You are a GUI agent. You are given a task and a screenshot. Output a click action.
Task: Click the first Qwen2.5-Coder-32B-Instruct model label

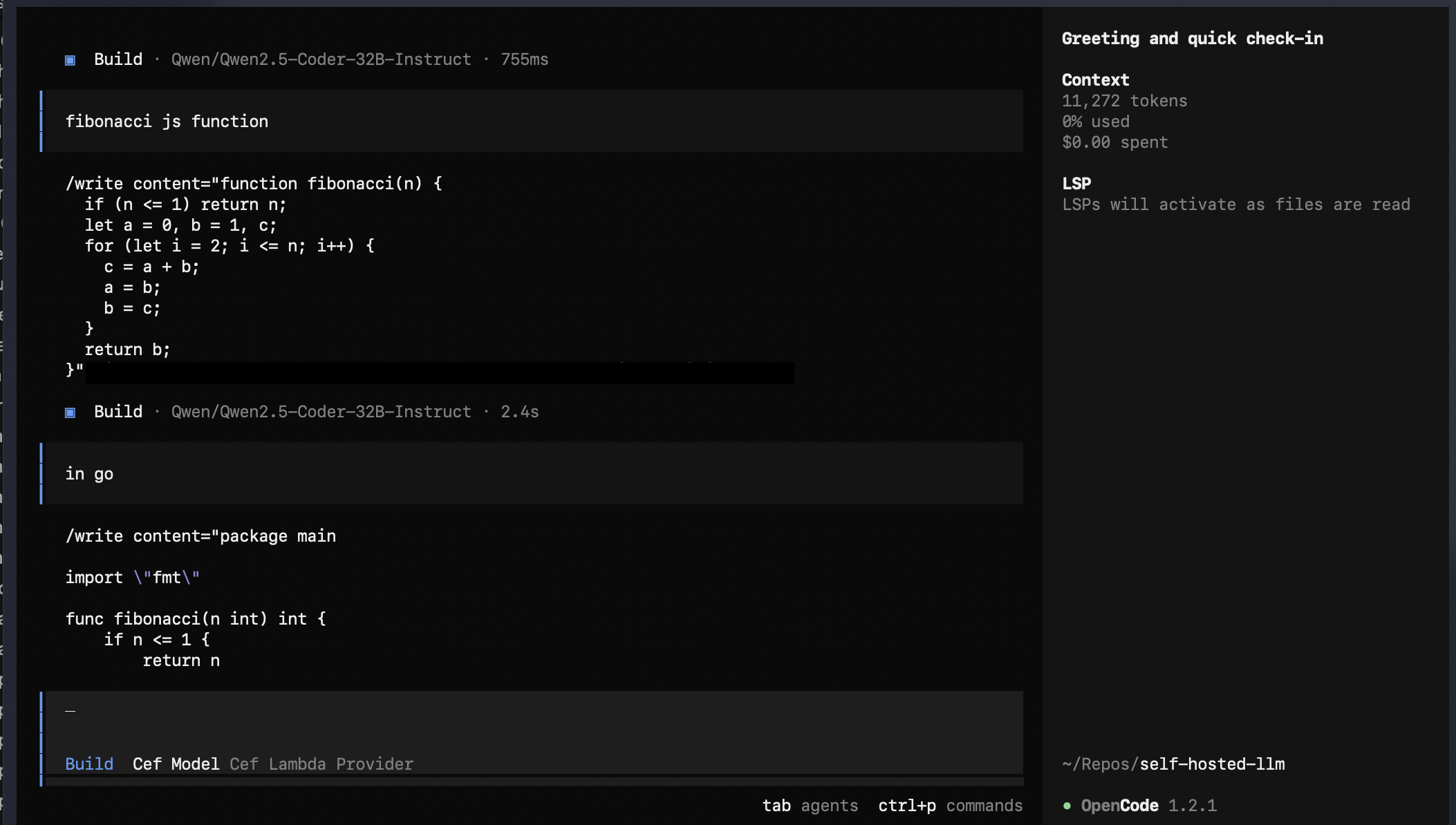coord(321,59)
